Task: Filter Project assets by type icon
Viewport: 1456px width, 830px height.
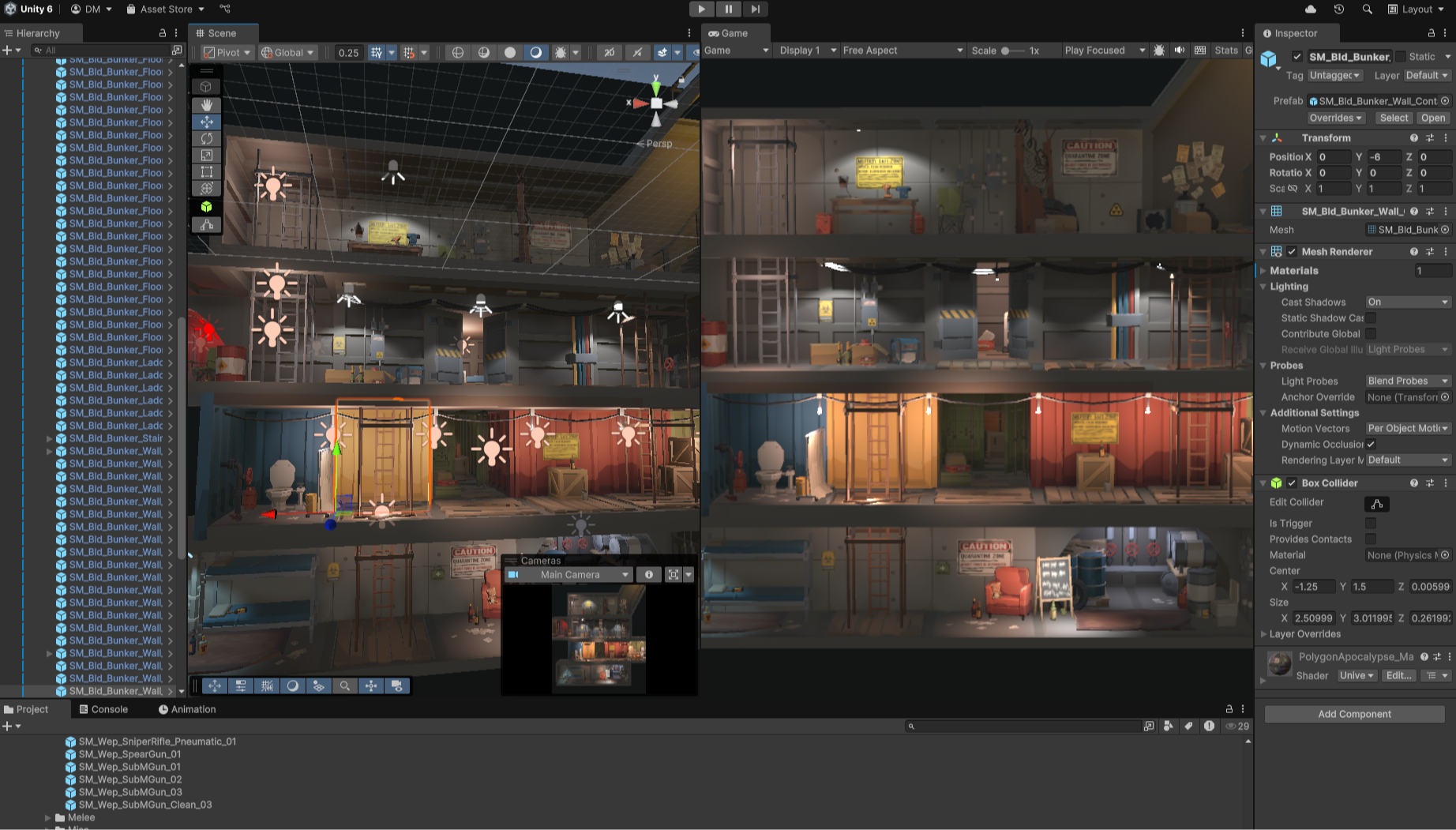Action: [1169, 726]
